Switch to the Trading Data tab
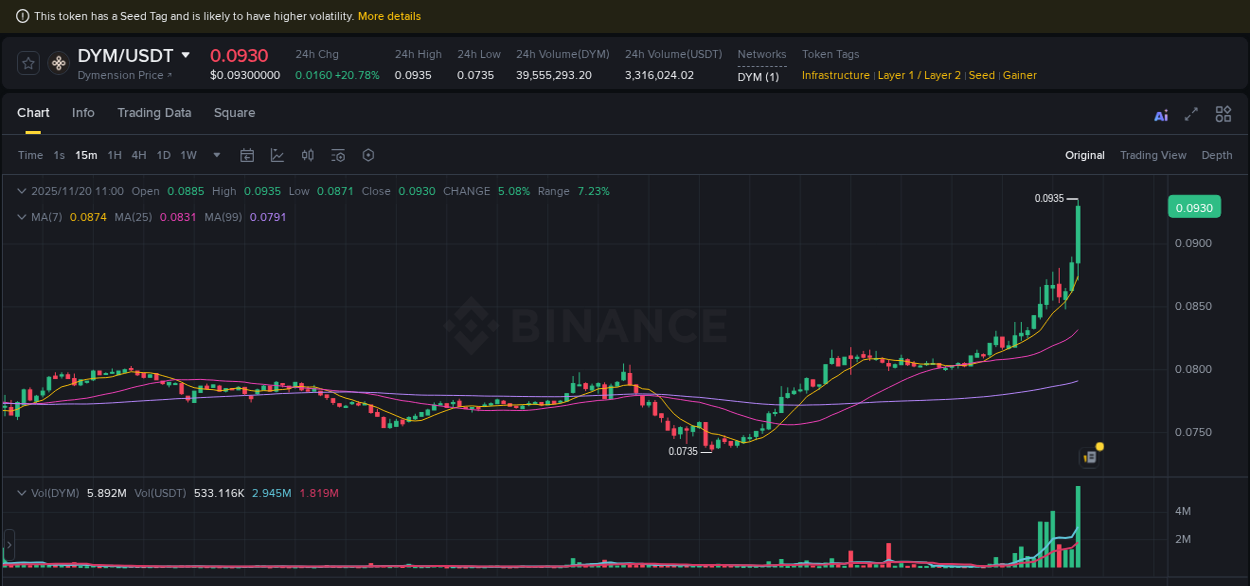1250x586 pixels. [x=154, y=113]
